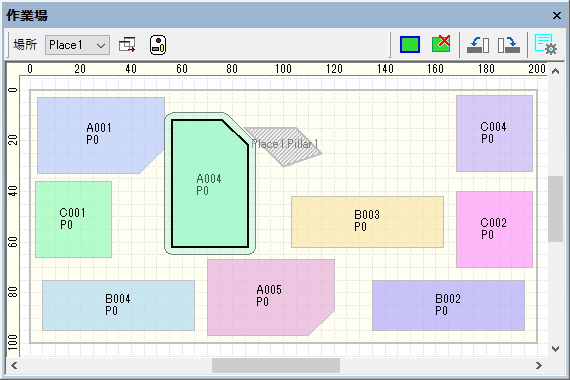Viewport: 570px width, 380px height.
Task: Click the green rectangle add-block icon
Action: pos(410,44)
